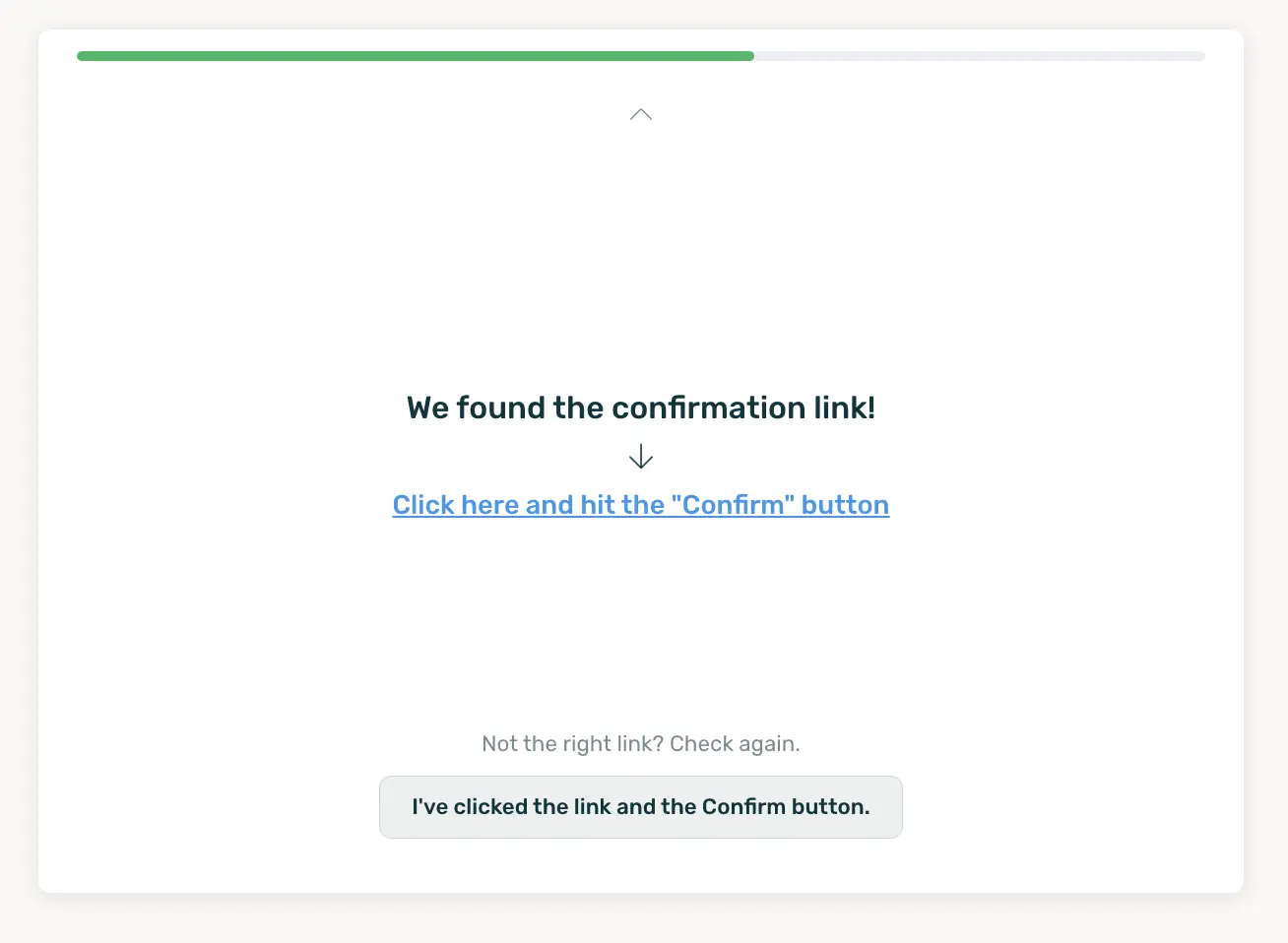The height and width of the screenshot is (943, 1288).
Task: Click the word 'button' ending the blue link
Action: coord(845,505)
